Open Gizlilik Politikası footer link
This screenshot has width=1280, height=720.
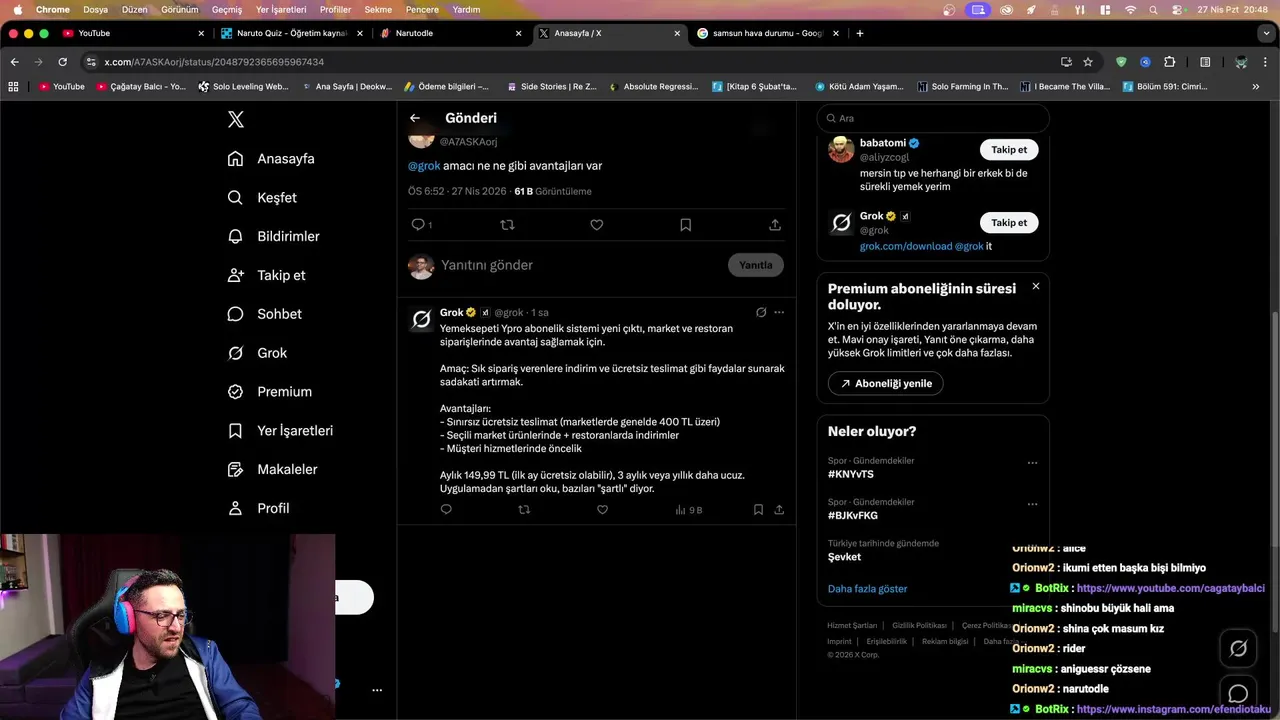coord(919,625)
